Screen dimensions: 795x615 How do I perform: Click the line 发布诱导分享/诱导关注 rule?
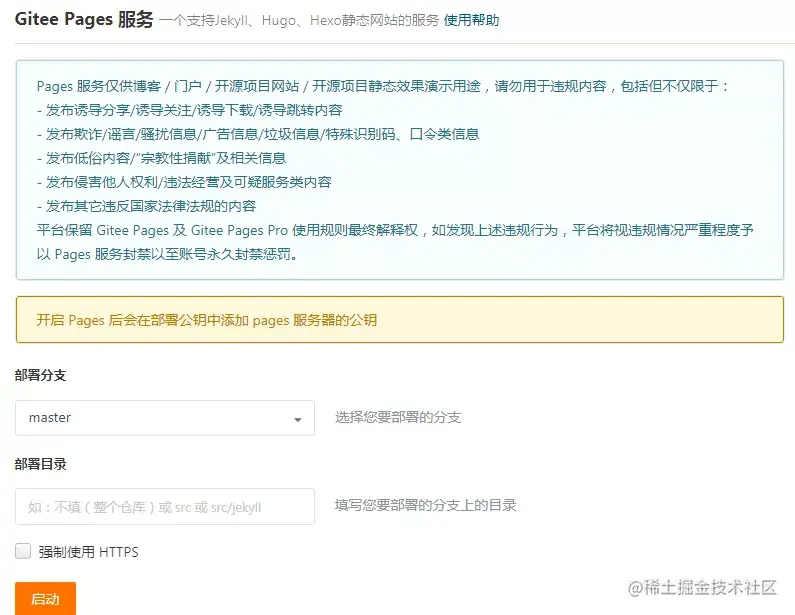pos(190,110)
